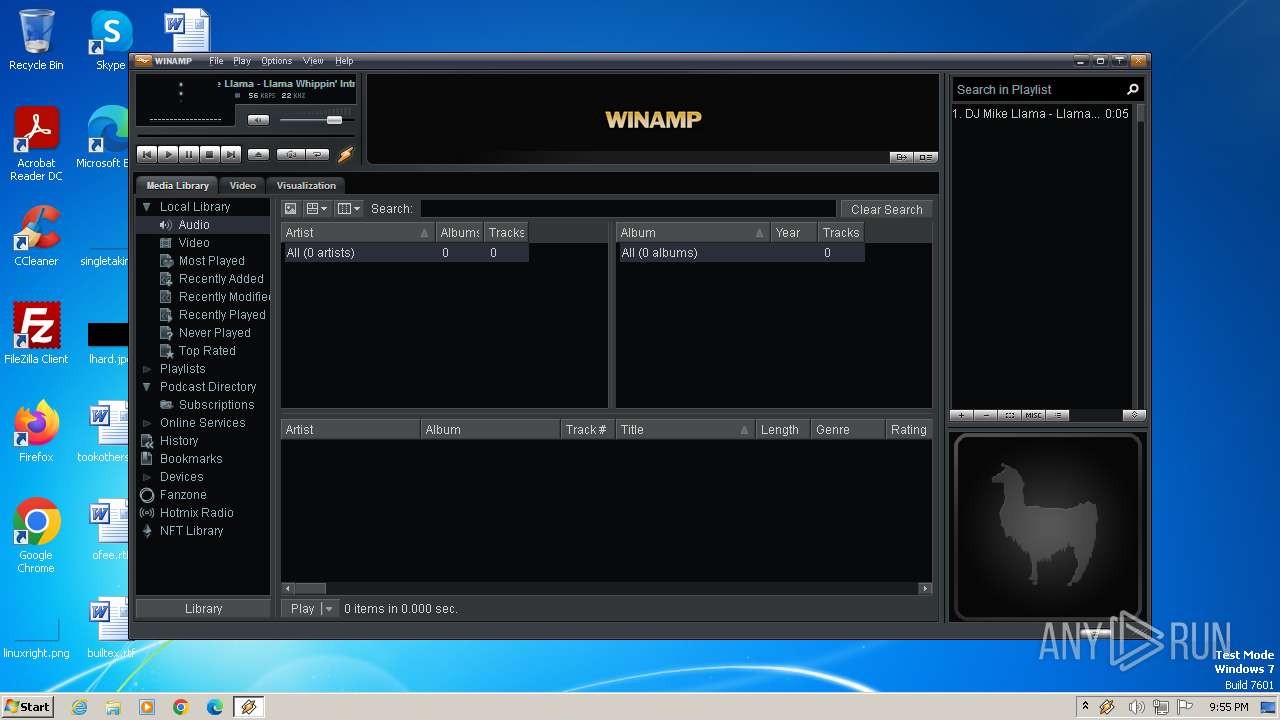Select DJ Mike Llama playlist entry
1280x720 pixels.
[x=1040, y=114]
